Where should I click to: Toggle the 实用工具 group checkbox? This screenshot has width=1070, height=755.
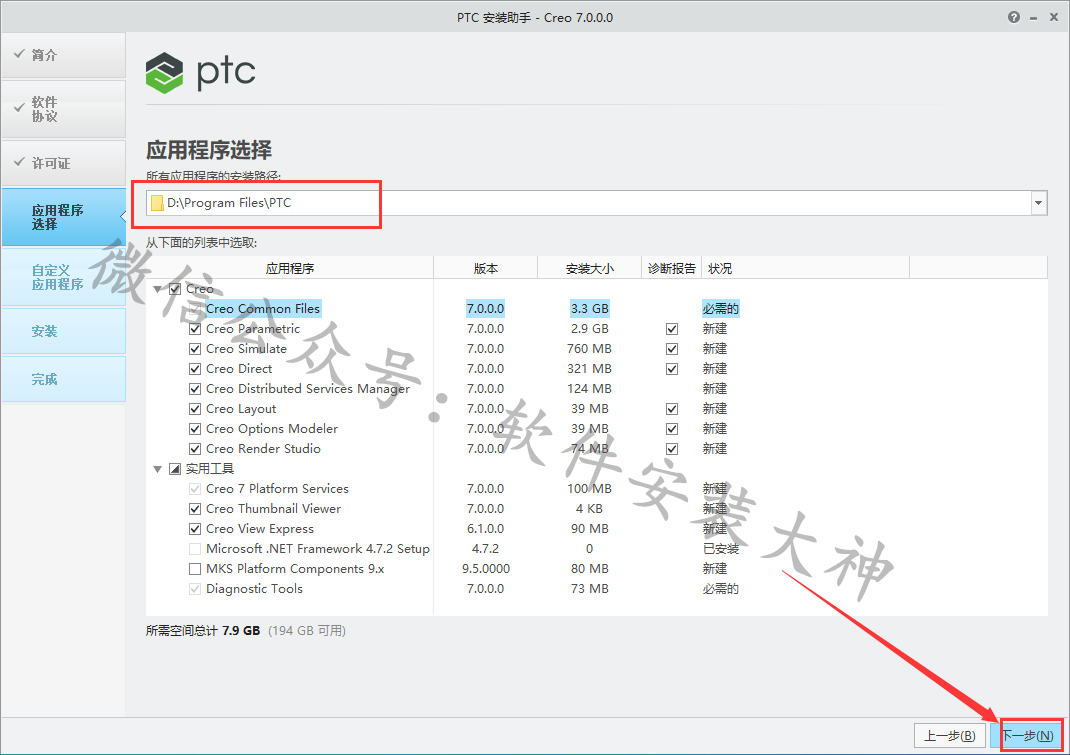coord(175,469)
